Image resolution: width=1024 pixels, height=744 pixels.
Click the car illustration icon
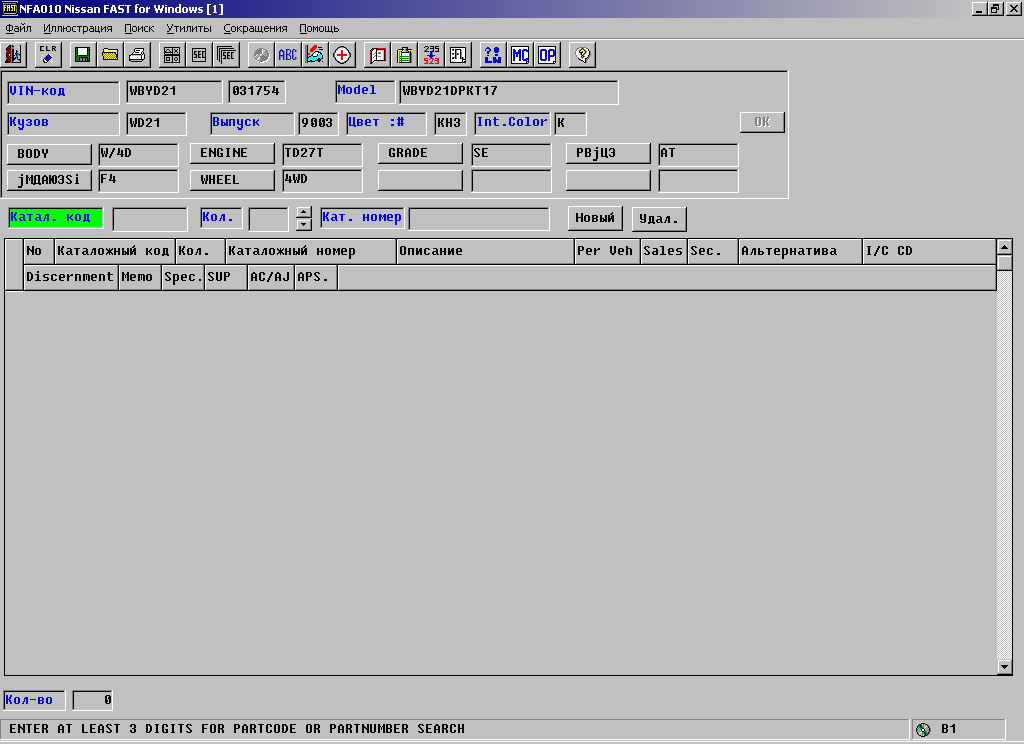pyautogui.click(x=315, y=55)
